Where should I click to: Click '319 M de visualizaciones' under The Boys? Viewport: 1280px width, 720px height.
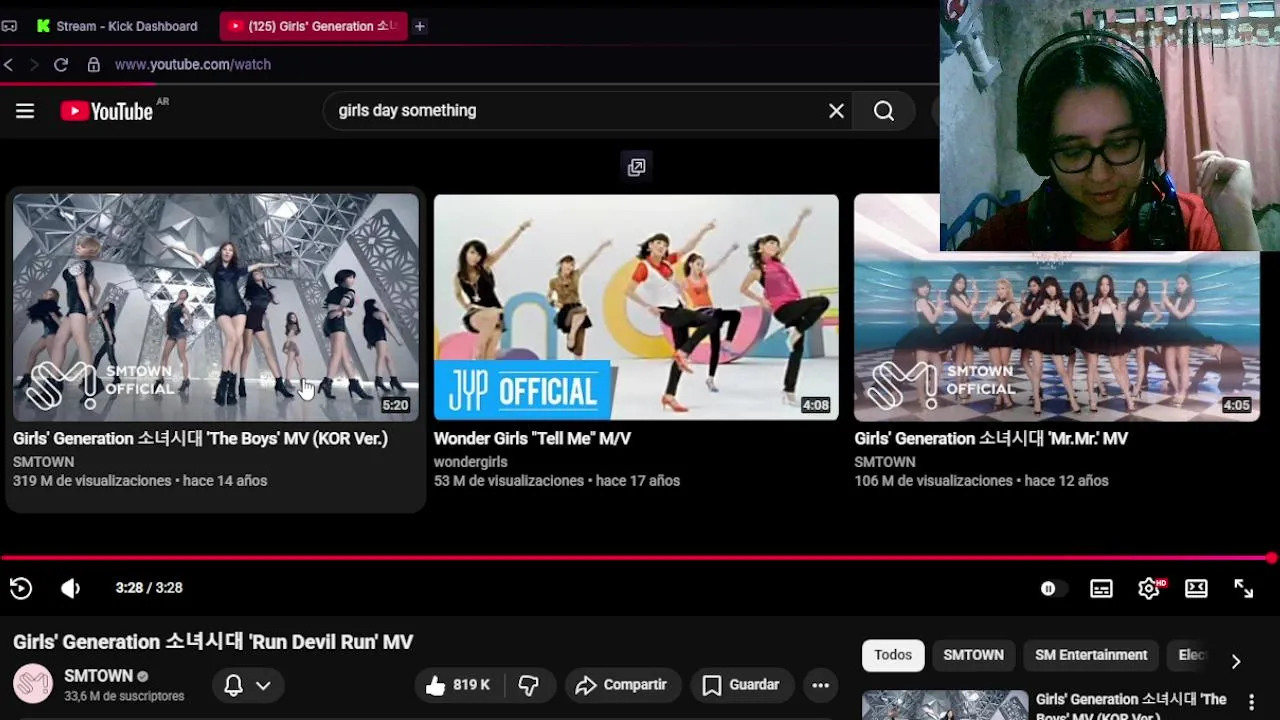pyautogui.click(x=92, y=481)
